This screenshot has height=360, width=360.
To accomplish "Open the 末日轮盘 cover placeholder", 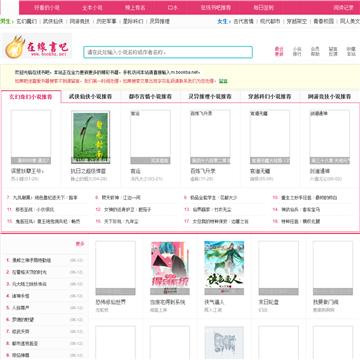I will tap(279, 268).
